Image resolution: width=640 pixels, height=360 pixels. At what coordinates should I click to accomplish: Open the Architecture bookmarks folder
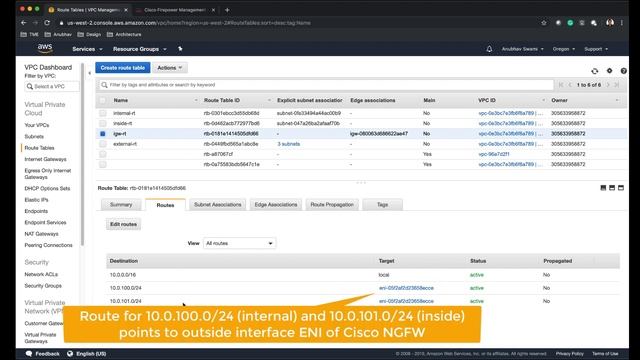124,34
